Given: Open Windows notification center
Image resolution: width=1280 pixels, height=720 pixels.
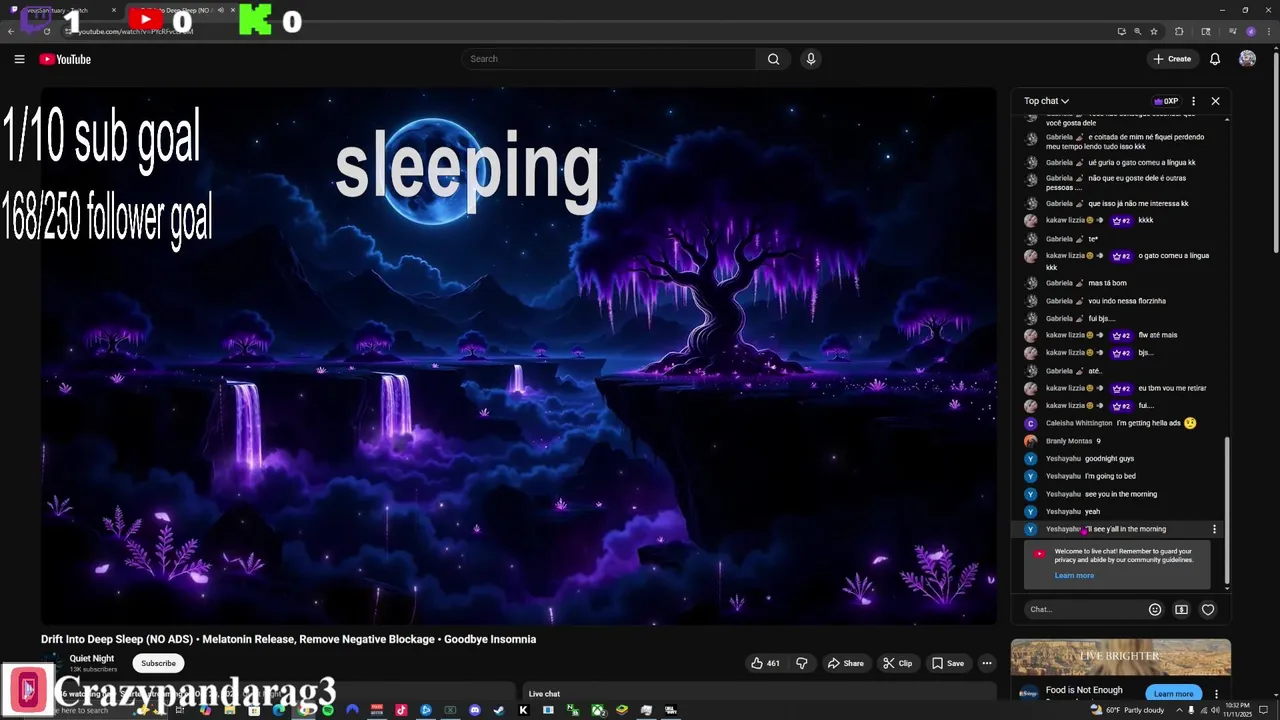Looking at the screenshot, I should coord(1263,710).
